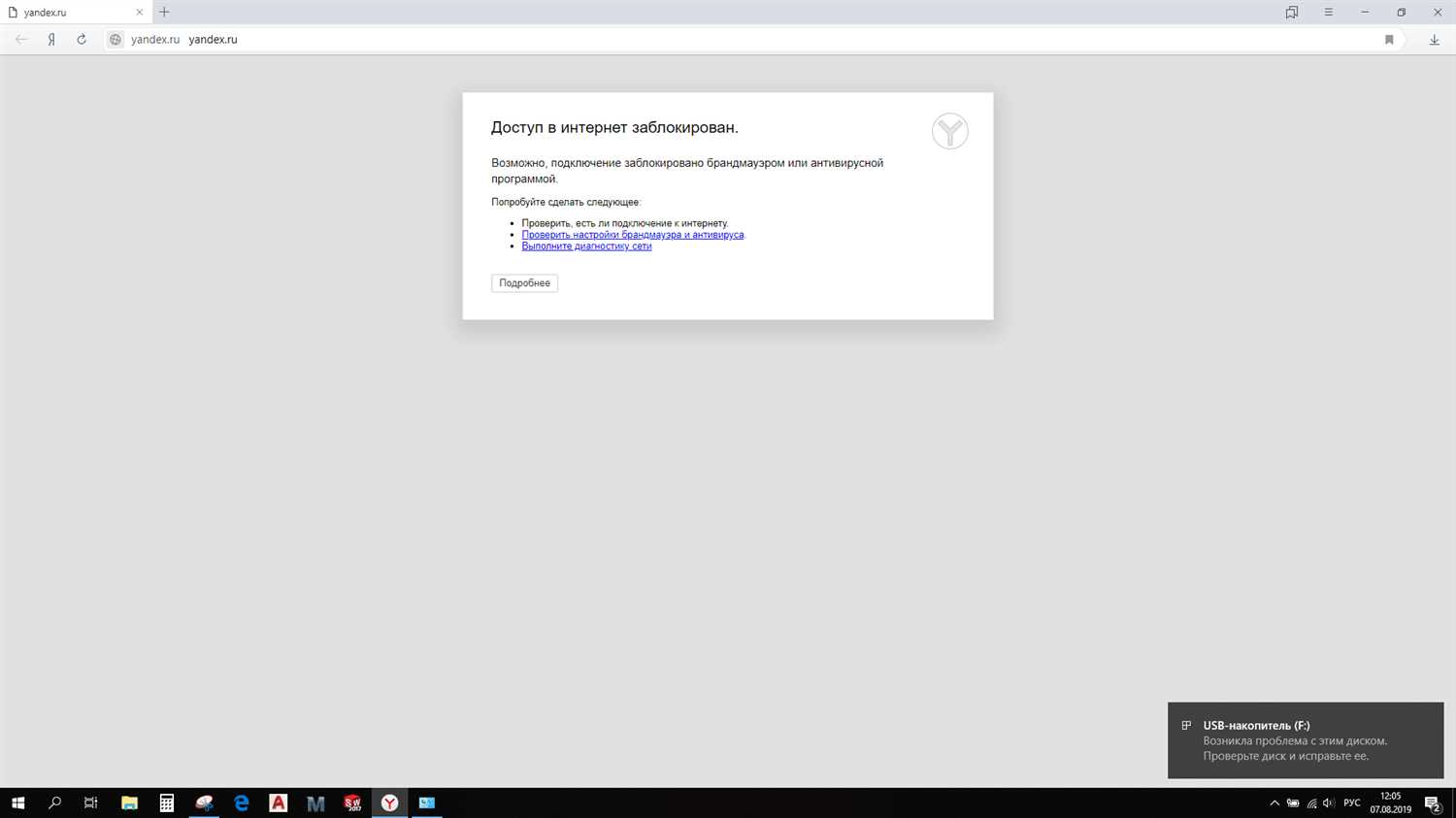1456x818 pixels.
Task: Open the tab collections icon in title bar
Action: pyautogui.click(x=1292, y=13)
